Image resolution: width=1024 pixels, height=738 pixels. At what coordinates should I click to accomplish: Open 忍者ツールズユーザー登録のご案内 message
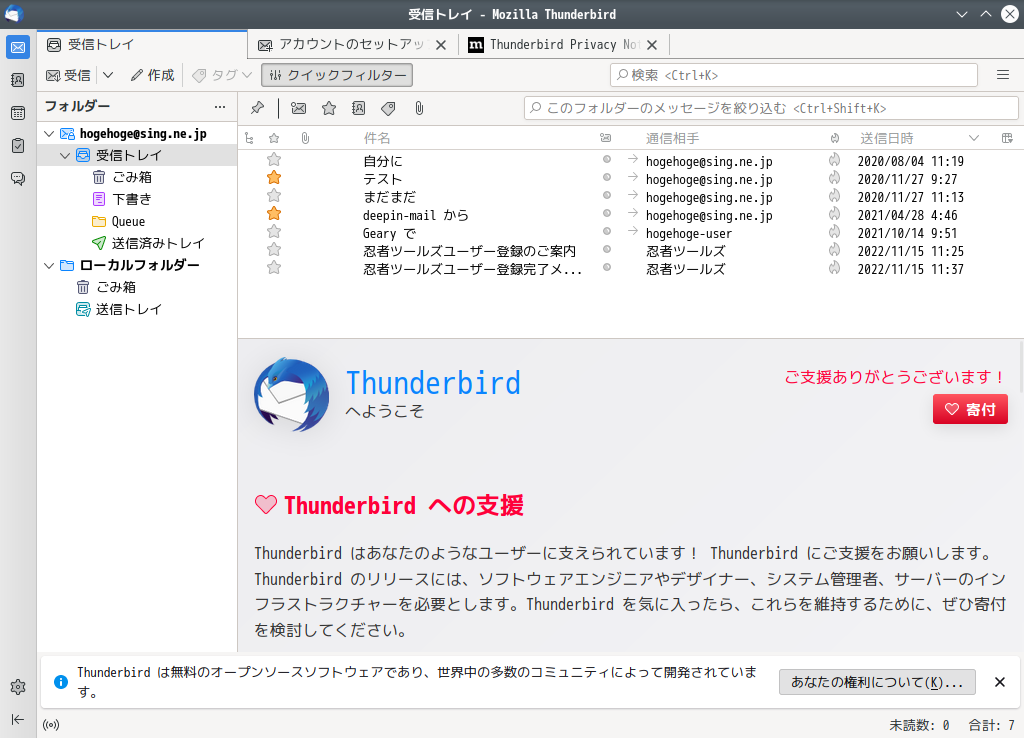point(470,251)
